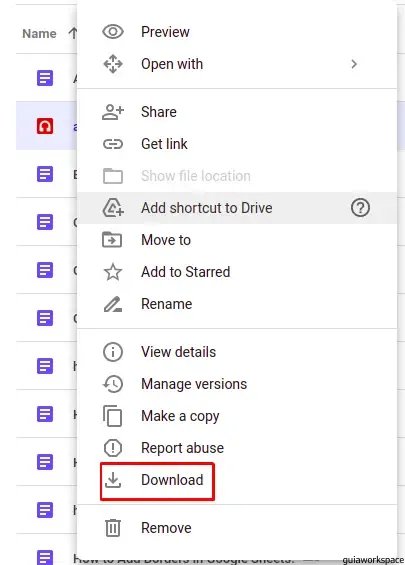Choose Get link from the menu
The image size is (405, 565).
[237, 144]
